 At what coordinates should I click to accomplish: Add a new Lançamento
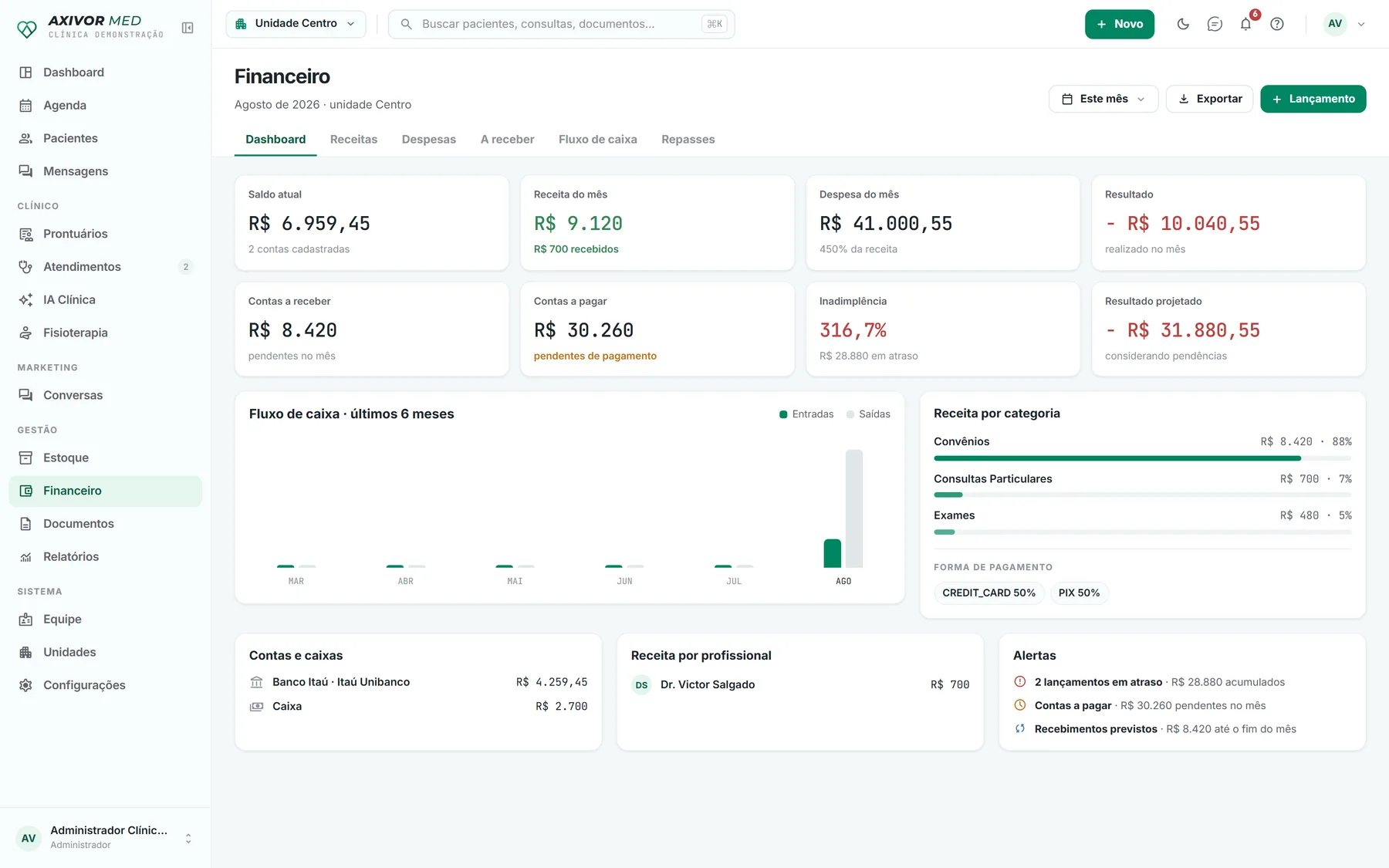pos(1313,99)
